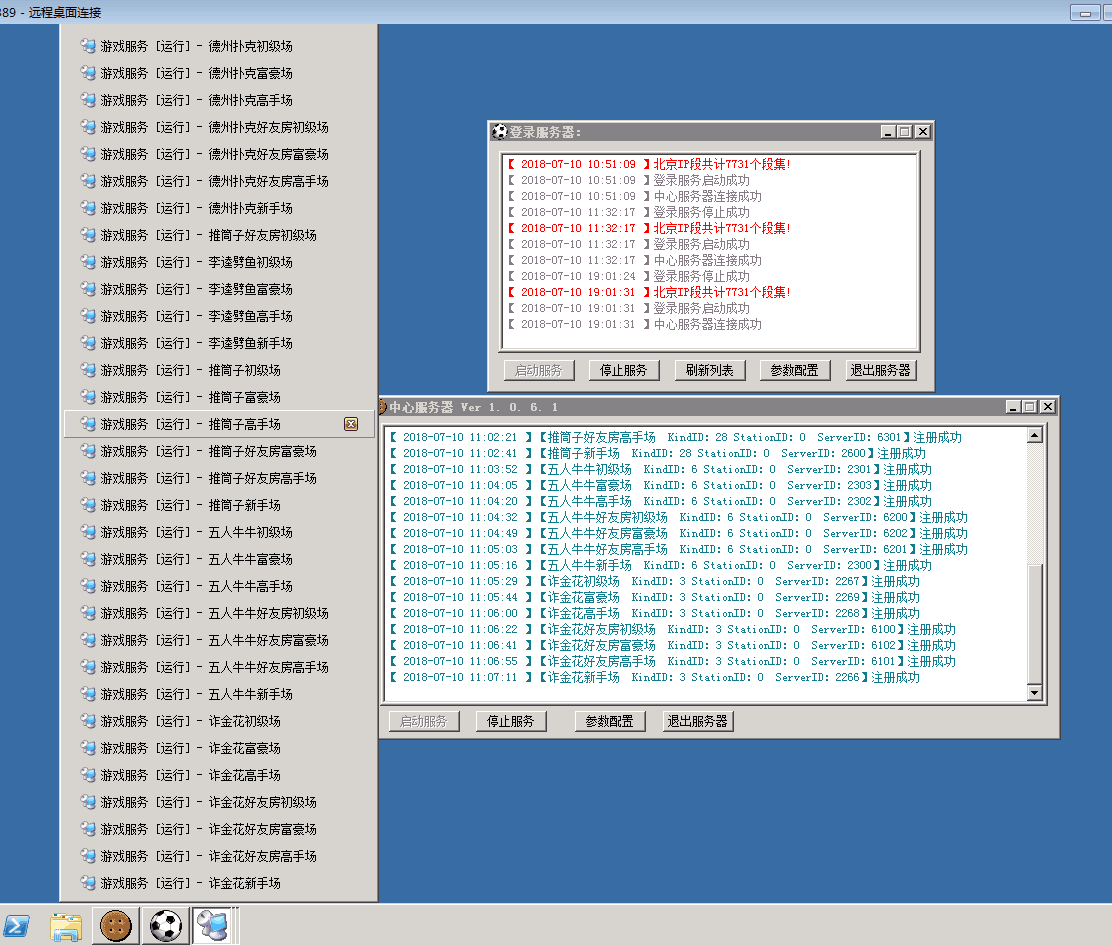Screen dimensions: 1112x946
Task: Maximize the 中心服务器 window
Action: (x=1030, y=407)
